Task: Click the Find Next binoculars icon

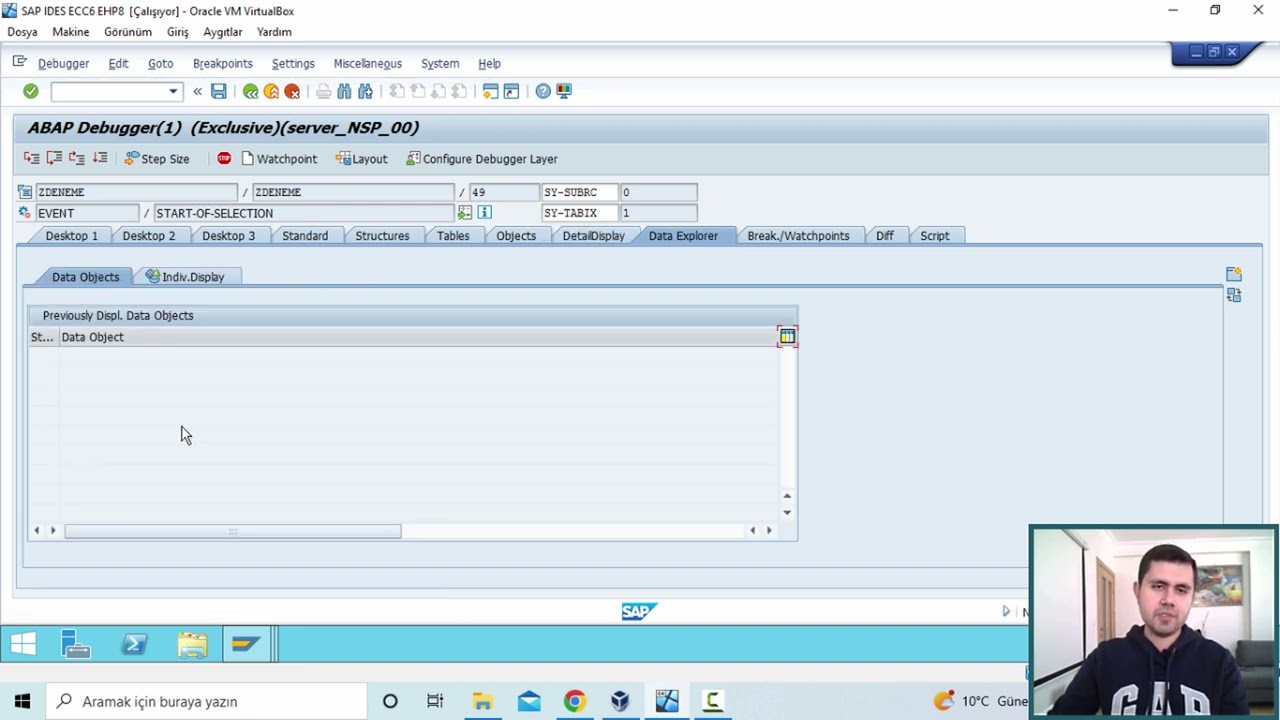Action: tap(365, 91)
